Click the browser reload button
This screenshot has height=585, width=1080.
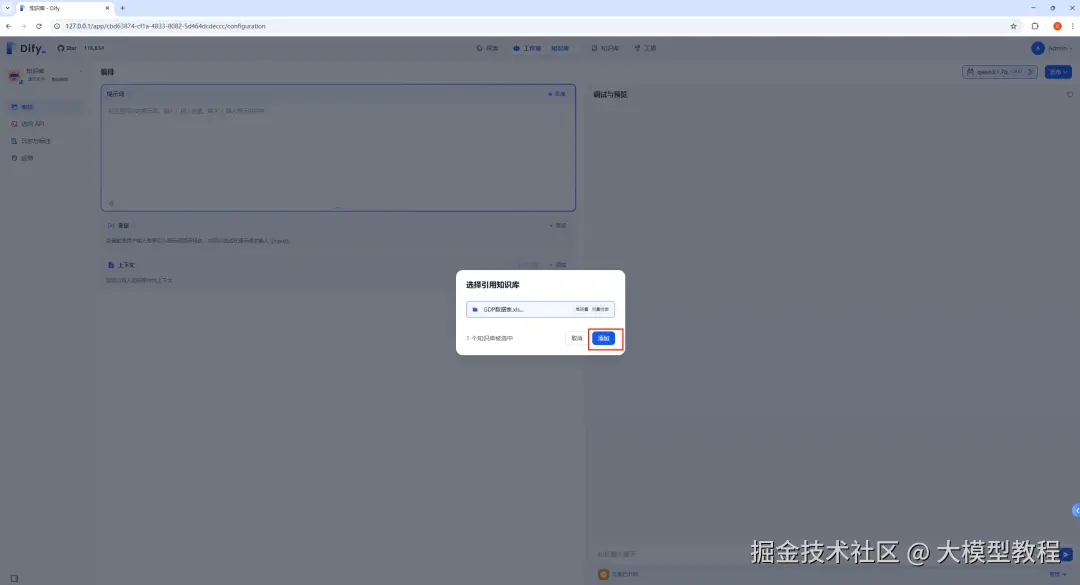(39, 26)
